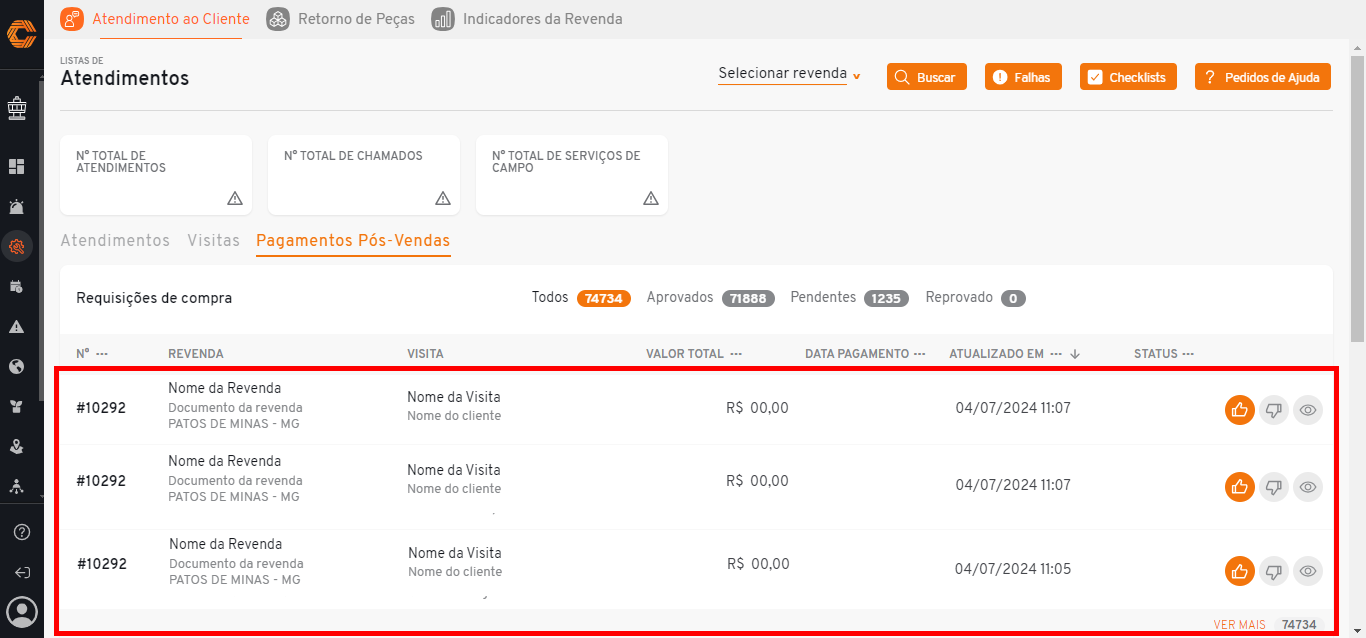Filter by Reprovado requests
Viewport: 1366px width, 638px height.
pyautogui.click(x=976, y=298)
